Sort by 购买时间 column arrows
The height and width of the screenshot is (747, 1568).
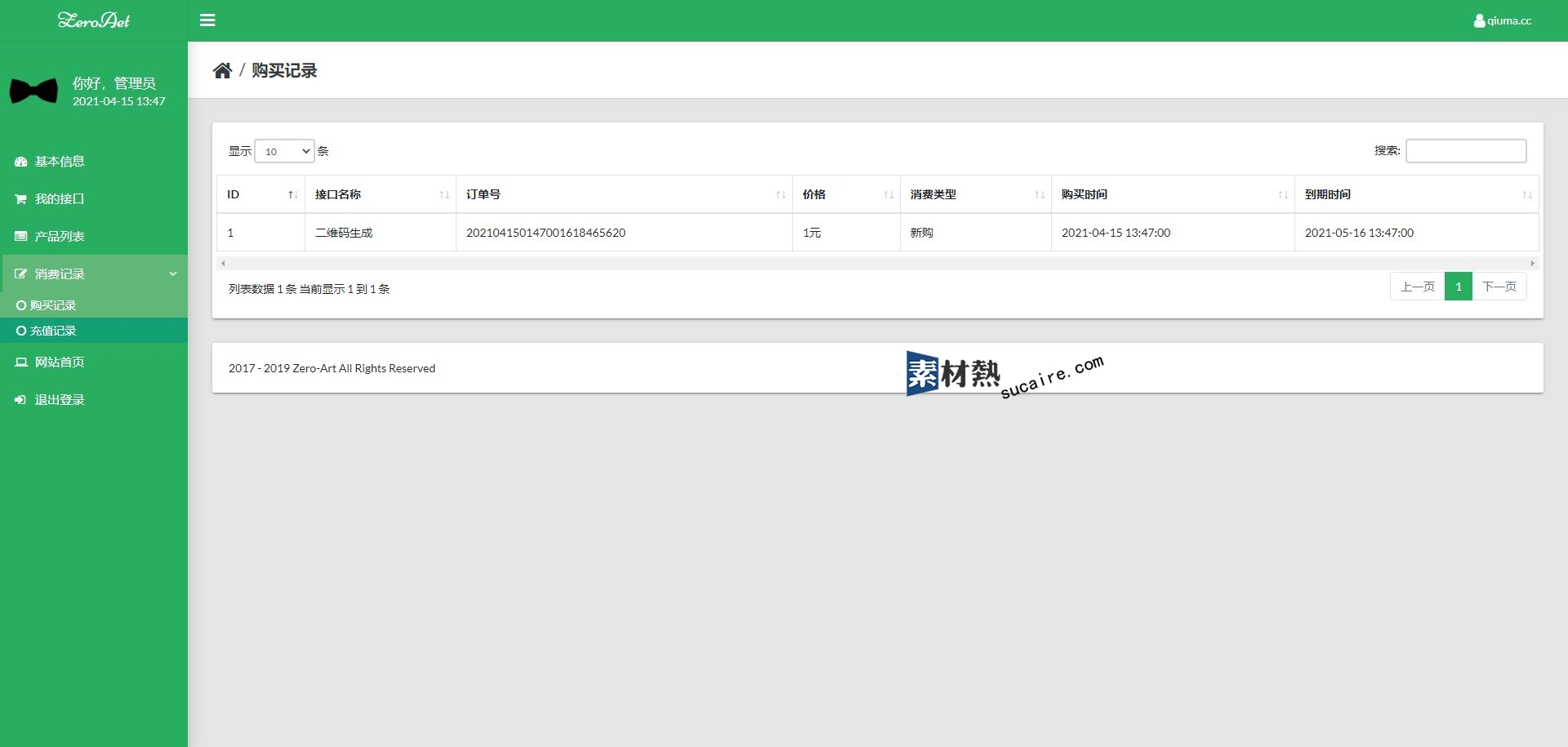(1283, 194)
